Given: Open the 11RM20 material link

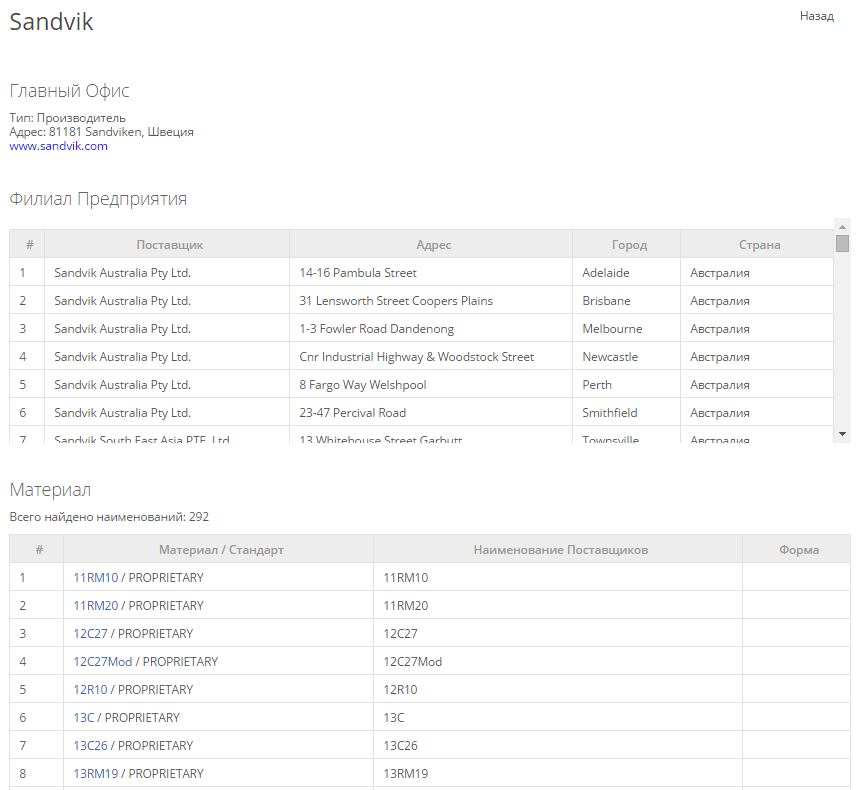Looking at the screenshot, I should click(96, 605).
